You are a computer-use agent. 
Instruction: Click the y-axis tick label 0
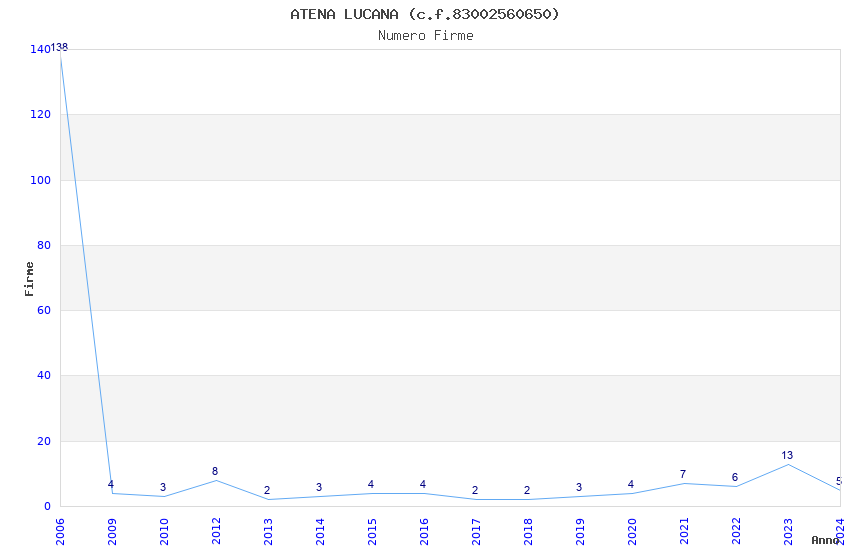(x=47, y=507)
